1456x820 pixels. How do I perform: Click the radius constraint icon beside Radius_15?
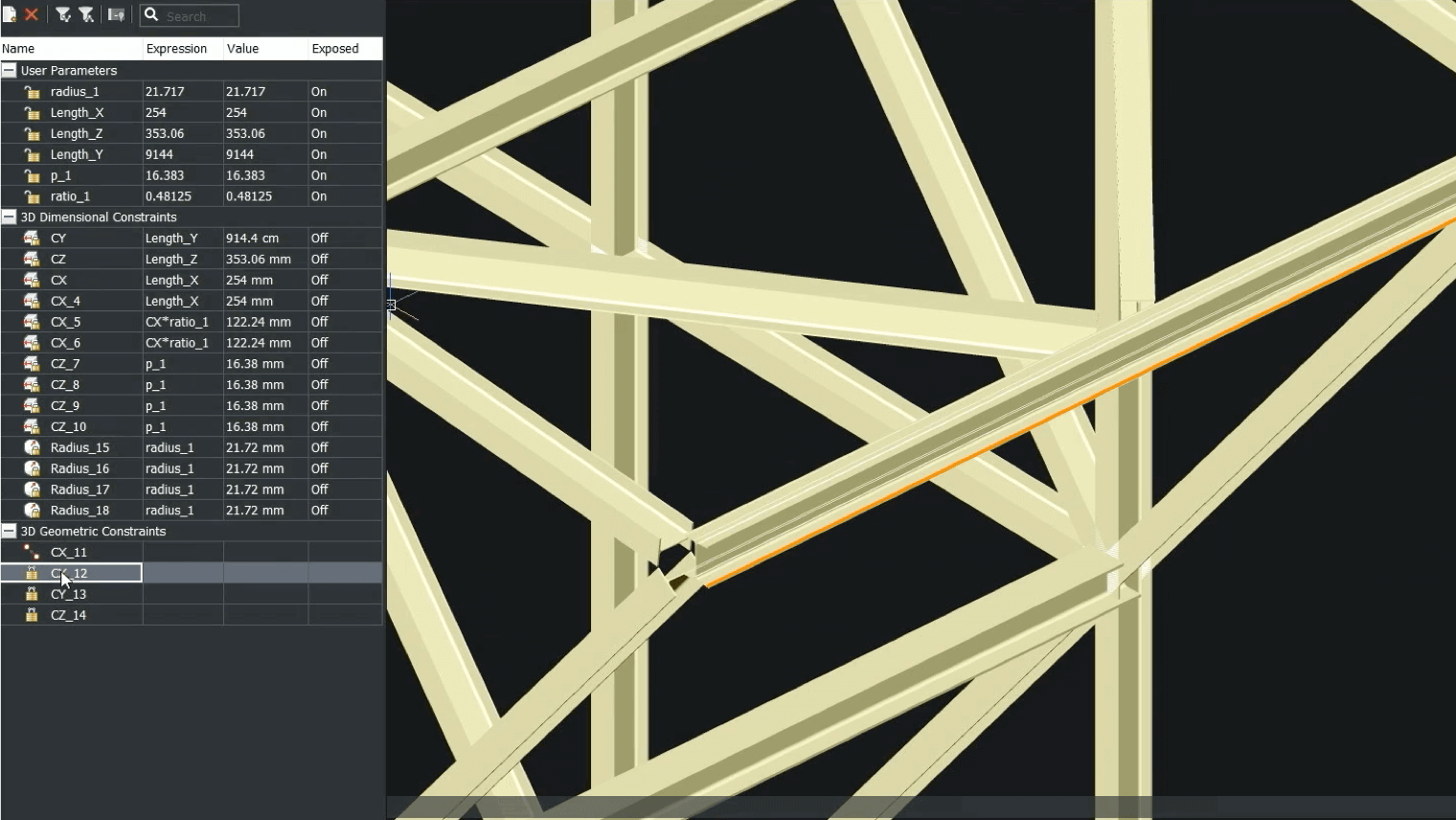click(x=32, y=447)
